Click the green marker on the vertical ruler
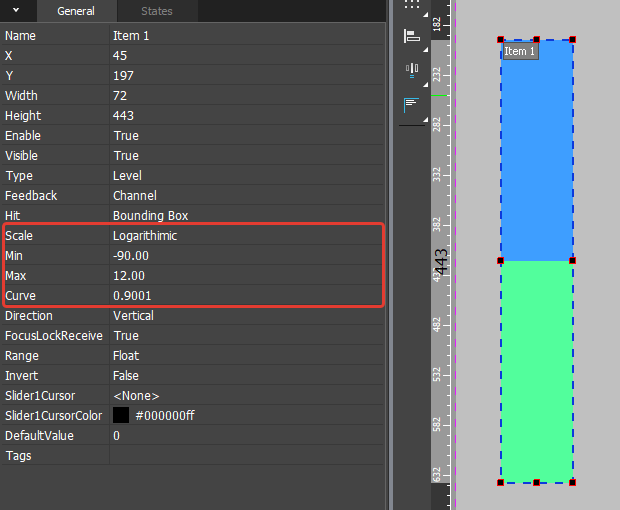Screen dimensions: 620x510 (x=440, y=96)
